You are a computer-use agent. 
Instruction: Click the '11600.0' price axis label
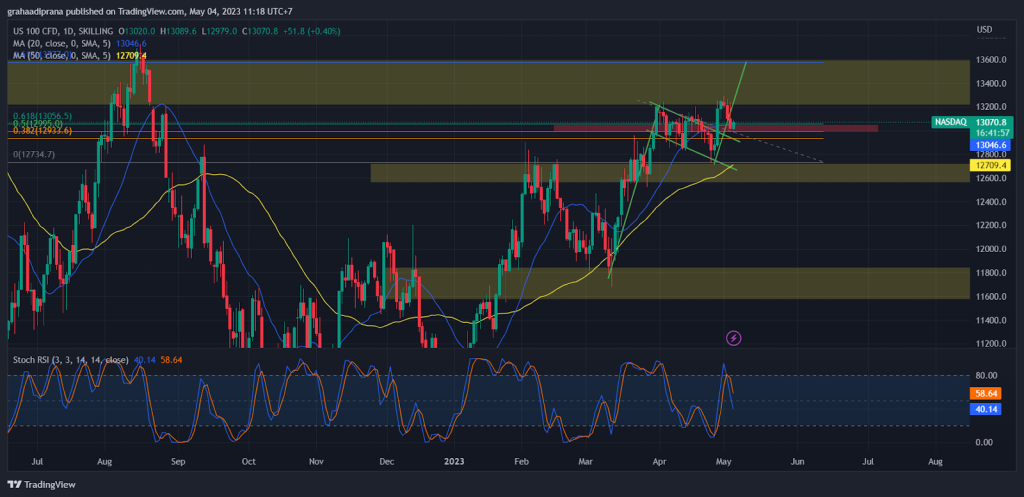click(991, 297)
